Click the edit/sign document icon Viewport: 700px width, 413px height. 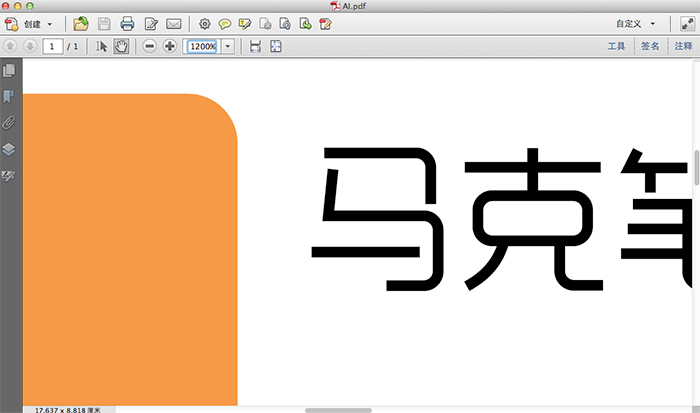(151, 24)
